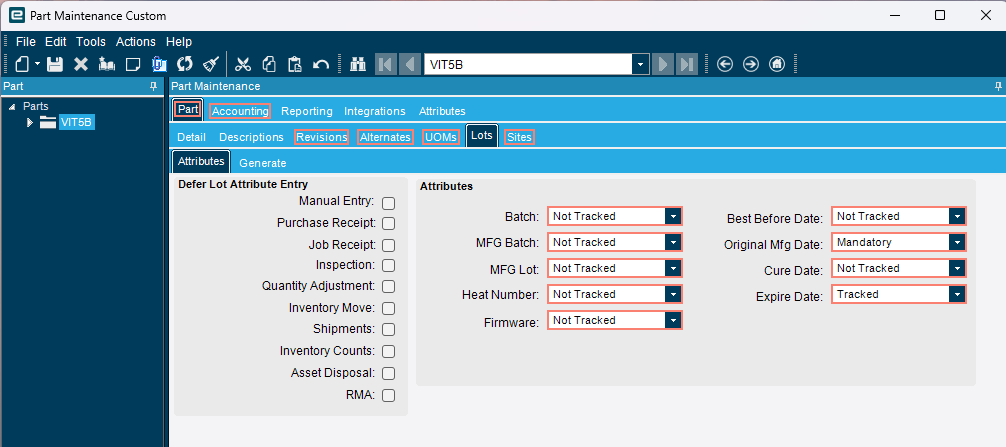Viewport: 1006px width, 447px height.
Task: Open the Sites sub-tab
Action: tap(519, 137)
